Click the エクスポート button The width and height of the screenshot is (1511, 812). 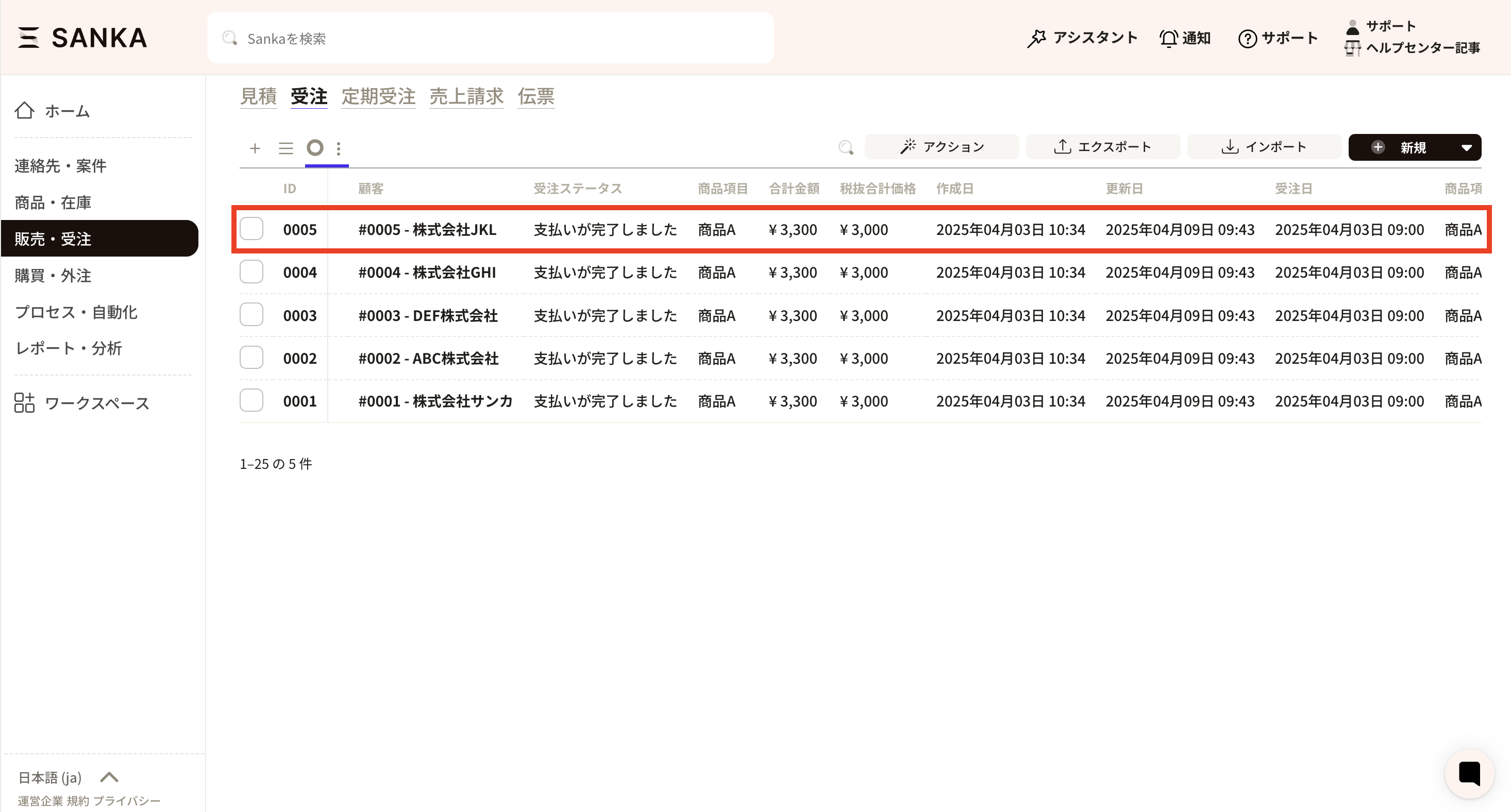1103,146
